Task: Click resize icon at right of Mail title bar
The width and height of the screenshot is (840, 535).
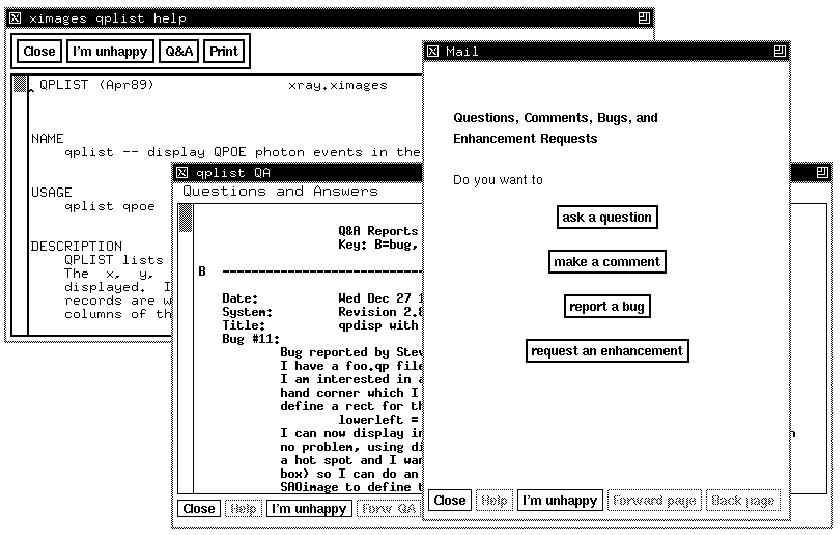Action: pyautogui.click(x=779, y=51)
